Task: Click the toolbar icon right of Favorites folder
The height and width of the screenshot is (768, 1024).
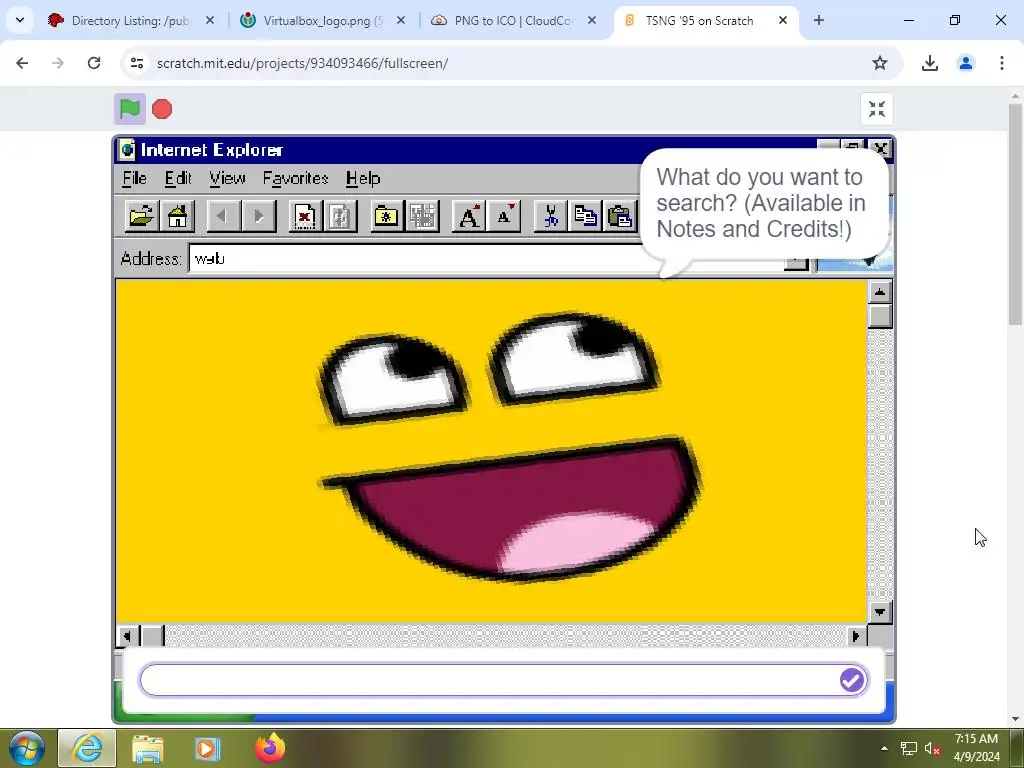Action: 422,216
